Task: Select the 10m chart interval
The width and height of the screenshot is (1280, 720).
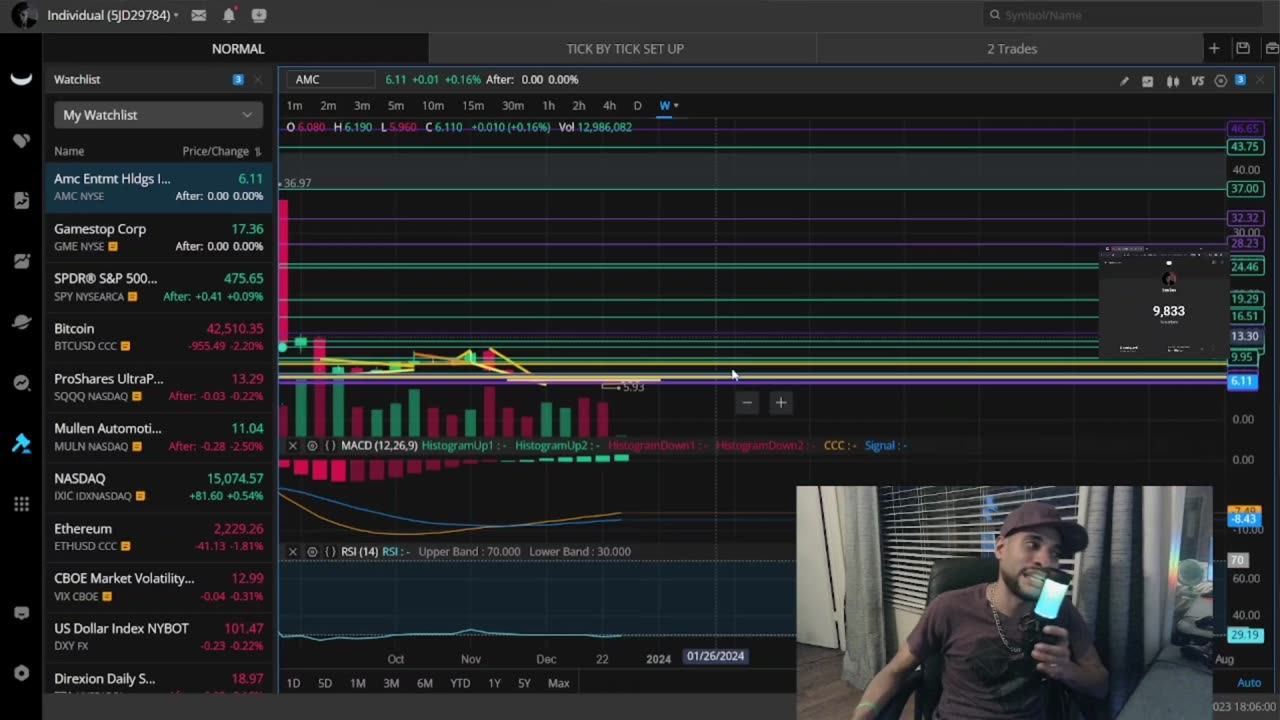Action: tap(433, 106)
